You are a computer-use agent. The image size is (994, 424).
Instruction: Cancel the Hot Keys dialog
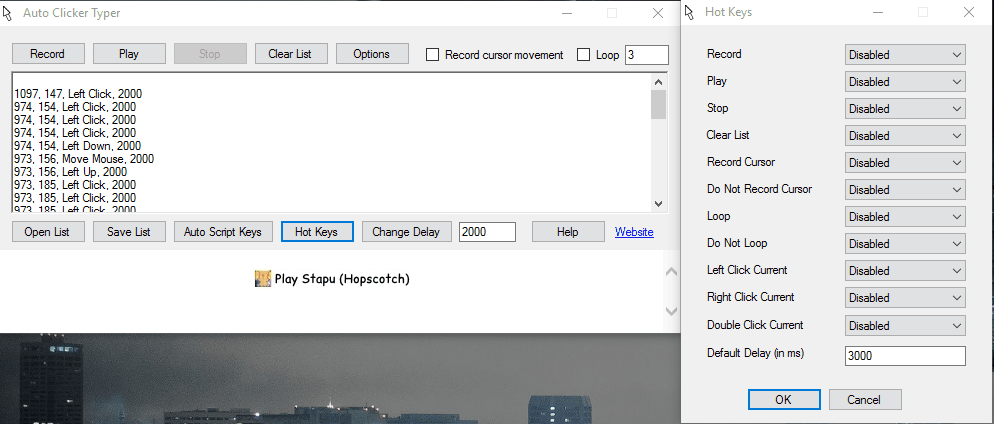[865, 399]
